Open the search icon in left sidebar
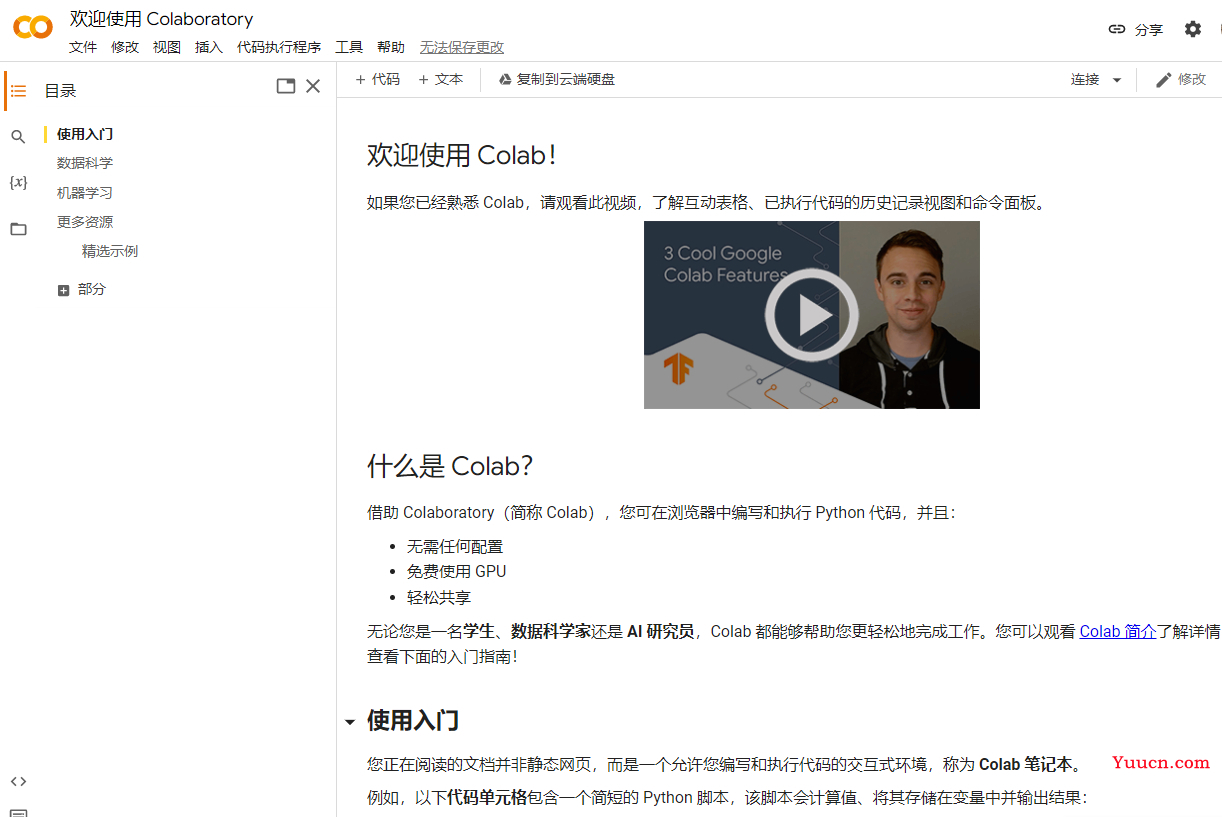Image resolution: width=1222 pixels, height=817 pixels. pos(18,137)
